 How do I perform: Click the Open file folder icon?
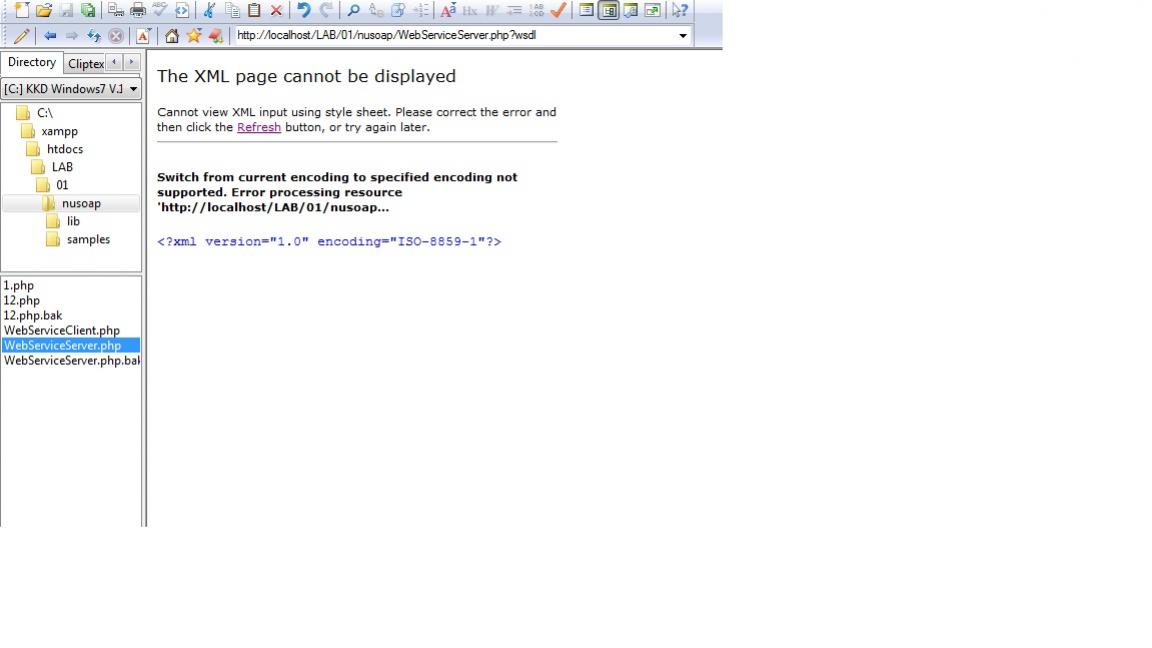(x=44, y=10)
